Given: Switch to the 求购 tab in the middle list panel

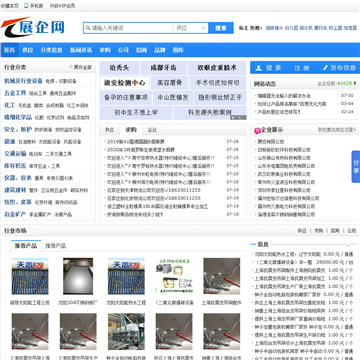Looking at the screenshot, I should (x=131, y=130).
